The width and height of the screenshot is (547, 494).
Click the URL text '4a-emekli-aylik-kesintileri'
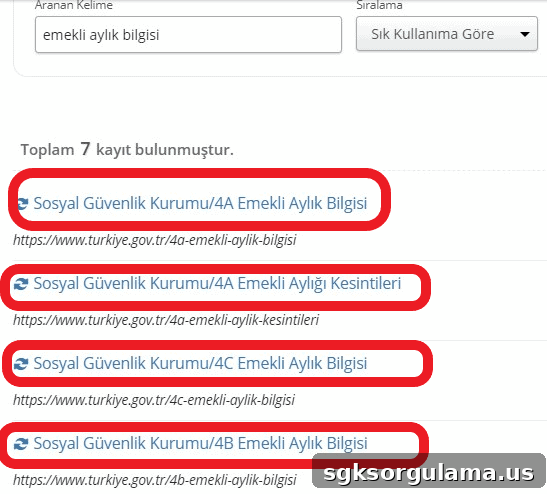166,320
